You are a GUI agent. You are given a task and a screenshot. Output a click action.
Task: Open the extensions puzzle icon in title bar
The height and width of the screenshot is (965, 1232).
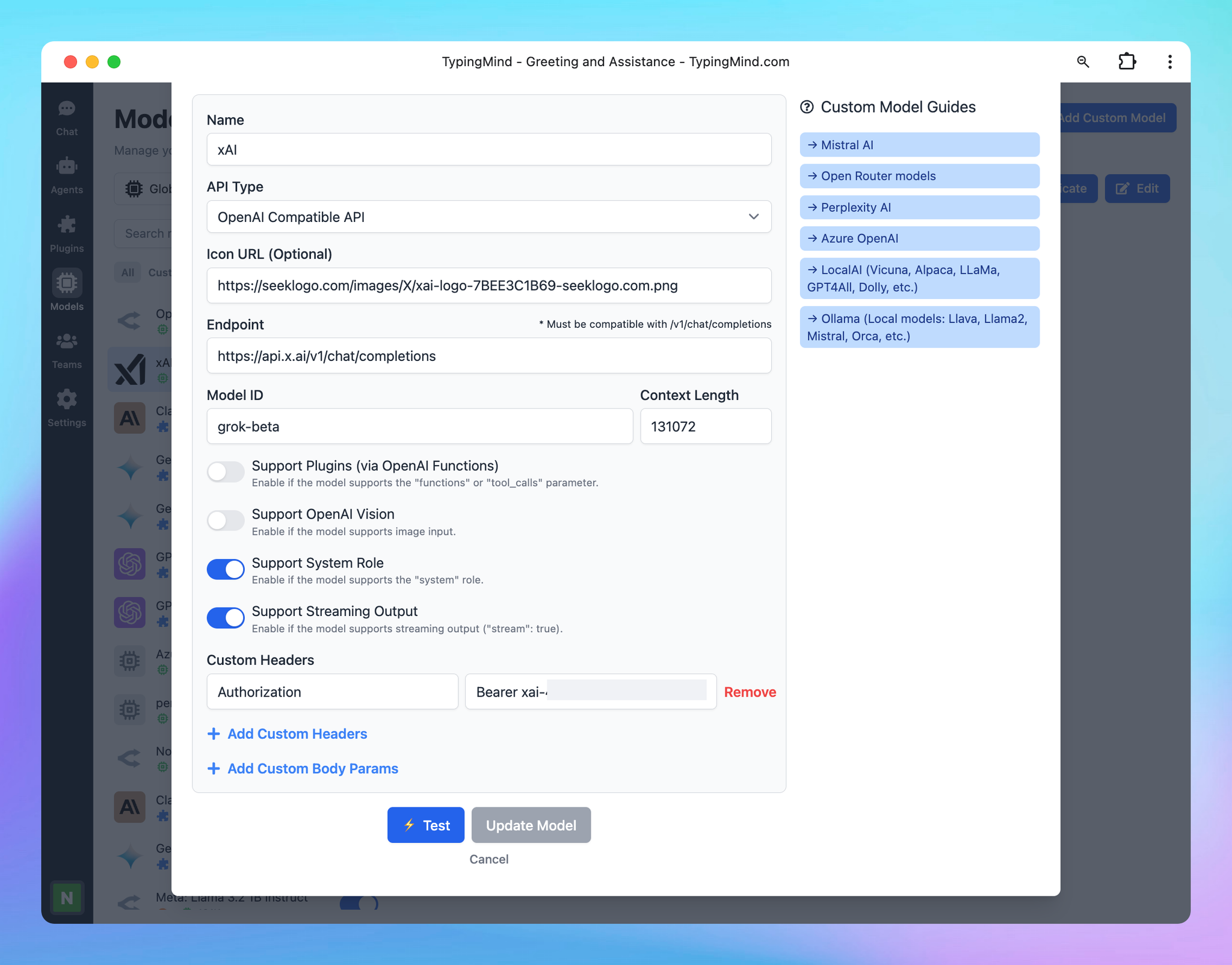tap(1127, 62)
